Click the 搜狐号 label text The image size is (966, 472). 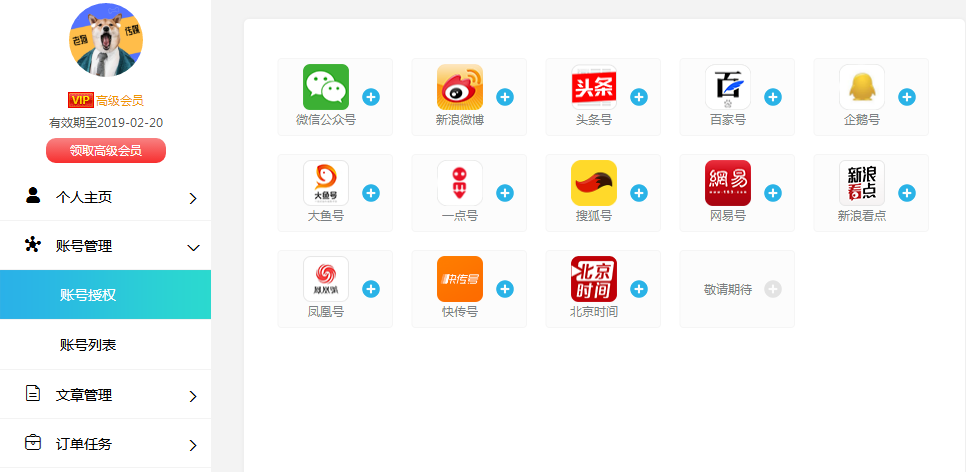coord(594,216)
